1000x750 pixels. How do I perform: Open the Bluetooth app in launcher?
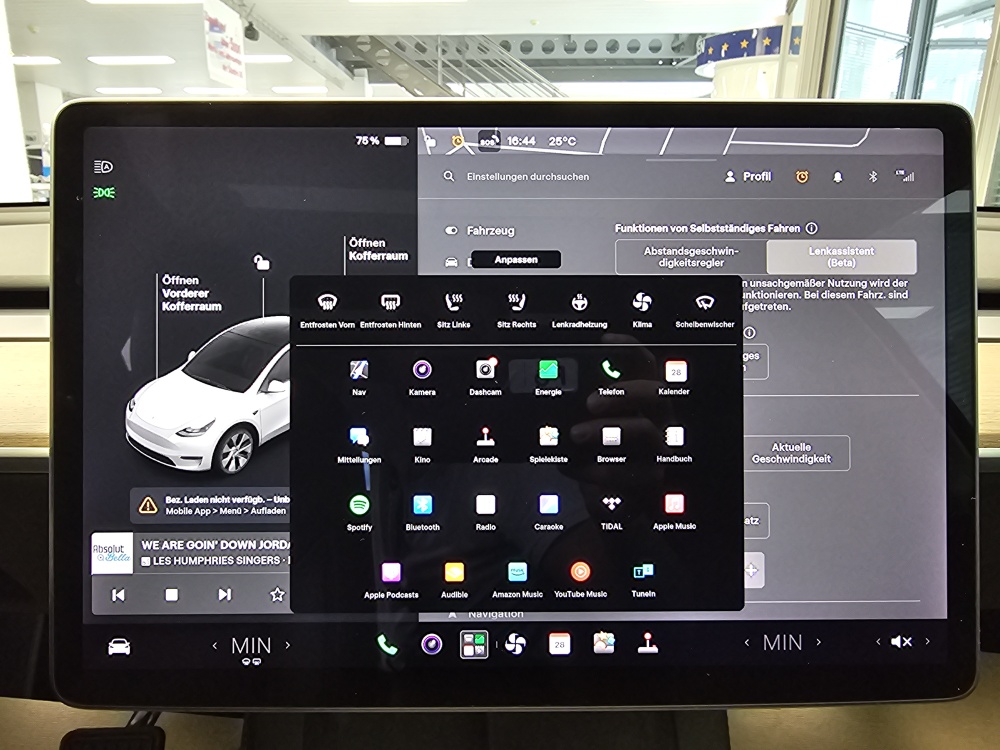click(422, 513)
